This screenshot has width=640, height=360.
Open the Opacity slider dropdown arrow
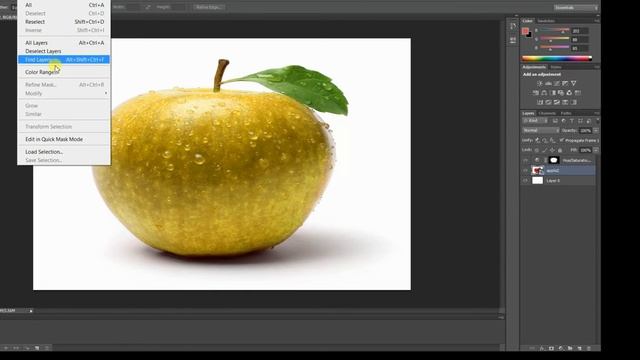596,131
